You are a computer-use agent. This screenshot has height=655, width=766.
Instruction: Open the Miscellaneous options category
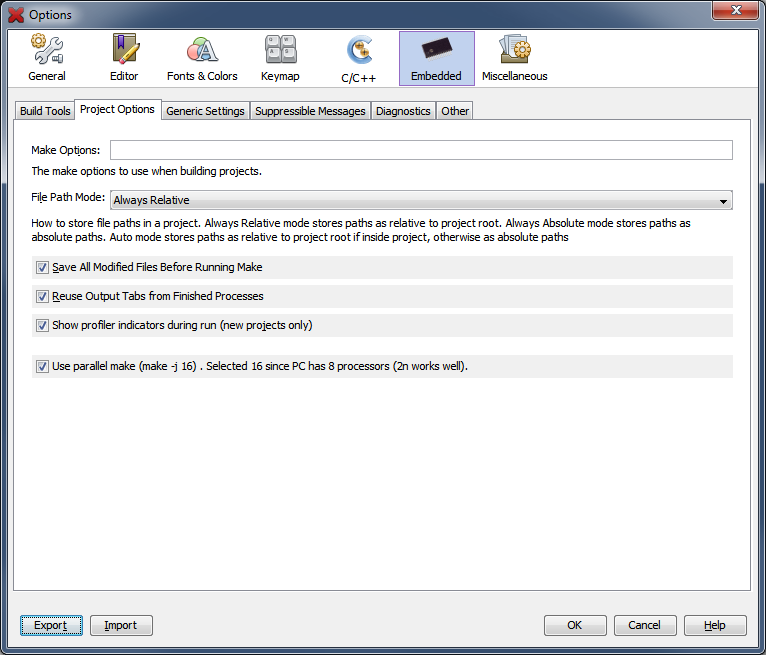click(514, 58)
